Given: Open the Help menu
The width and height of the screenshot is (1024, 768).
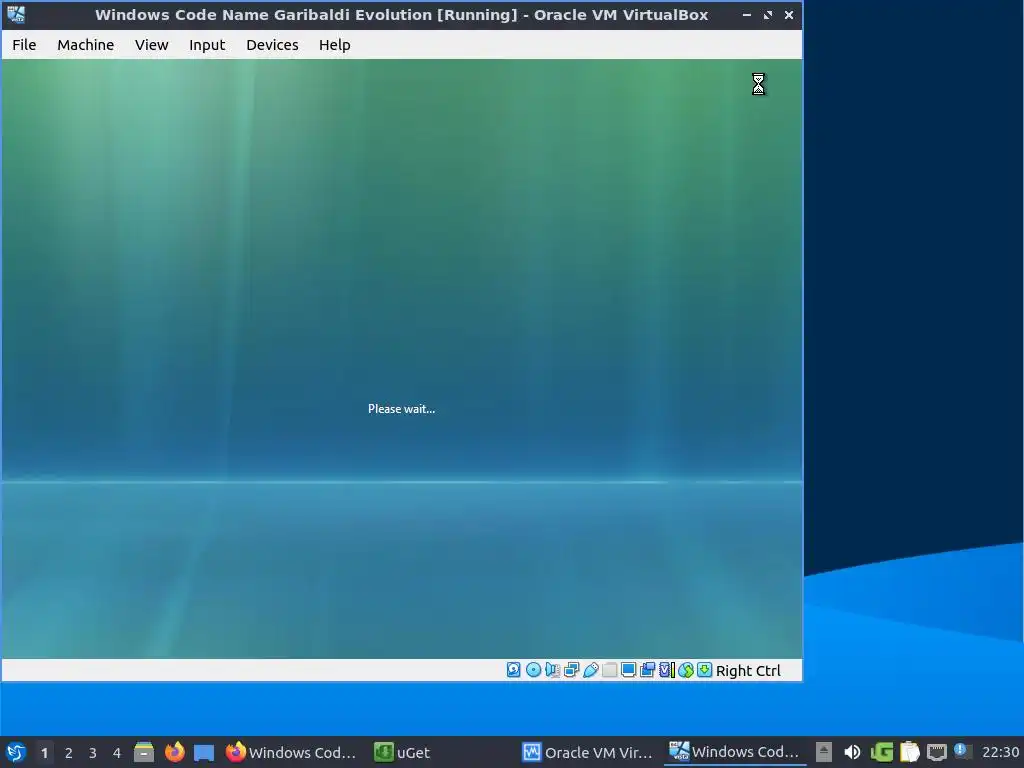Looking at the screenshot, I should [x=334, y=45].
